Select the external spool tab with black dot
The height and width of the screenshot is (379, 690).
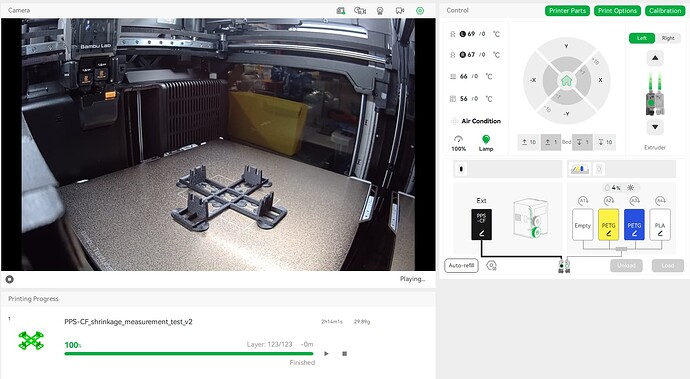461,169
